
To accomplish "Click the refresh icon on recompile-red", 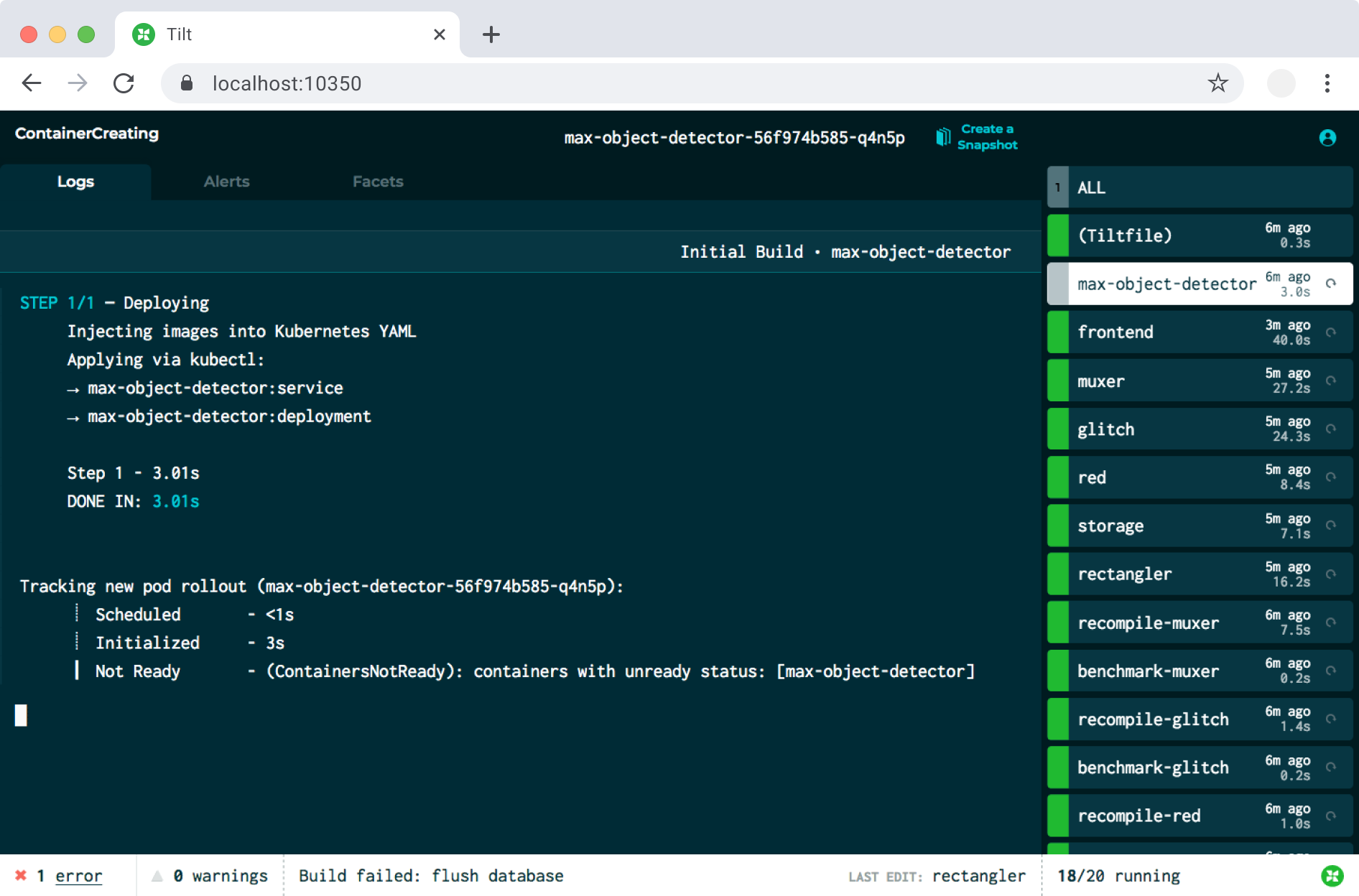I will [x=1331, y=816].
